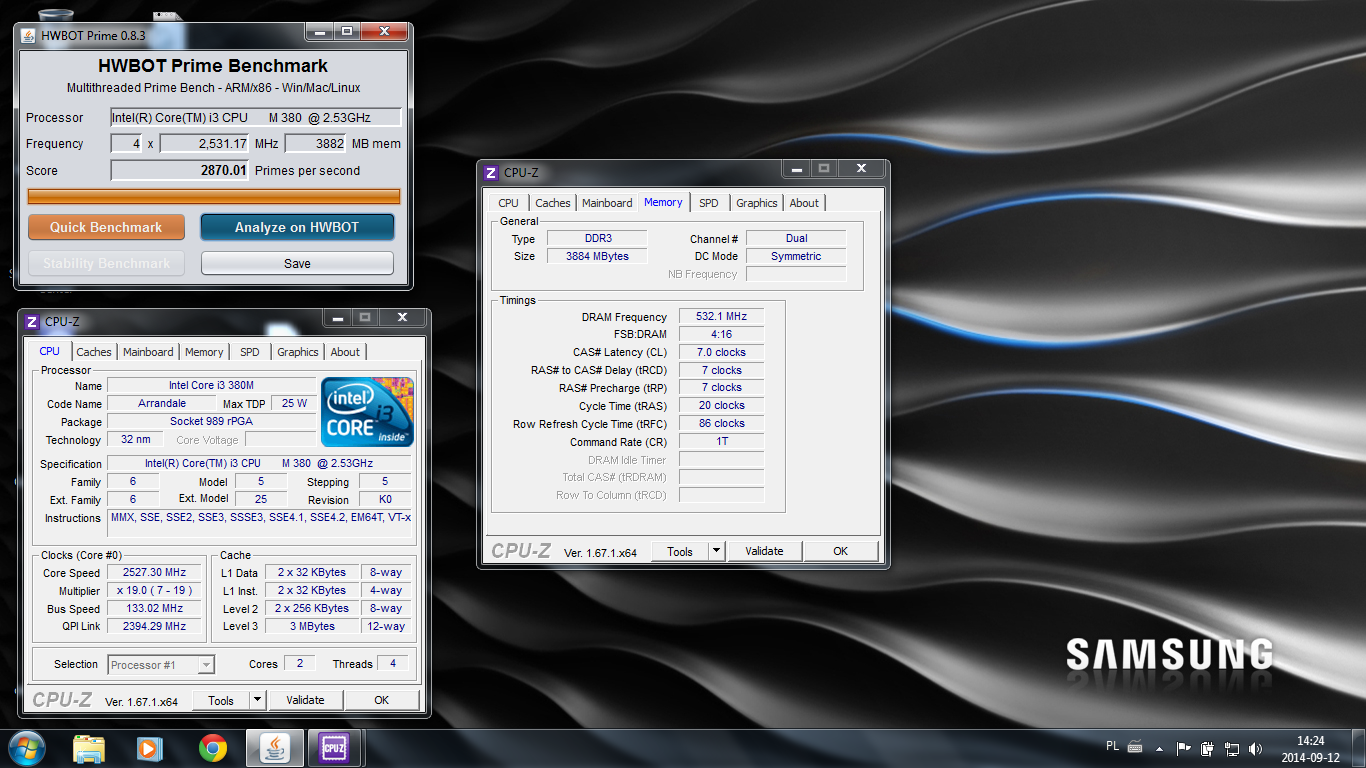Click the Show desktop strip in the taskbar corner
Viewport: 1366px width, 768px height.
coord(1359,749)
